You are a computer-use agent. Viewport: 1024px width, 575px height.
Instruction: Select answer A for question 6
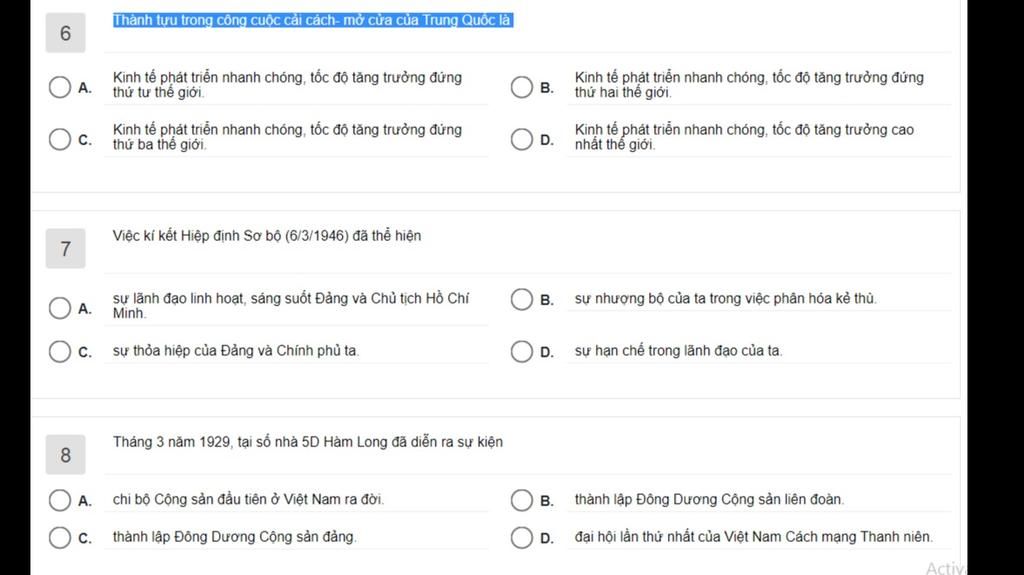point(59,87)
